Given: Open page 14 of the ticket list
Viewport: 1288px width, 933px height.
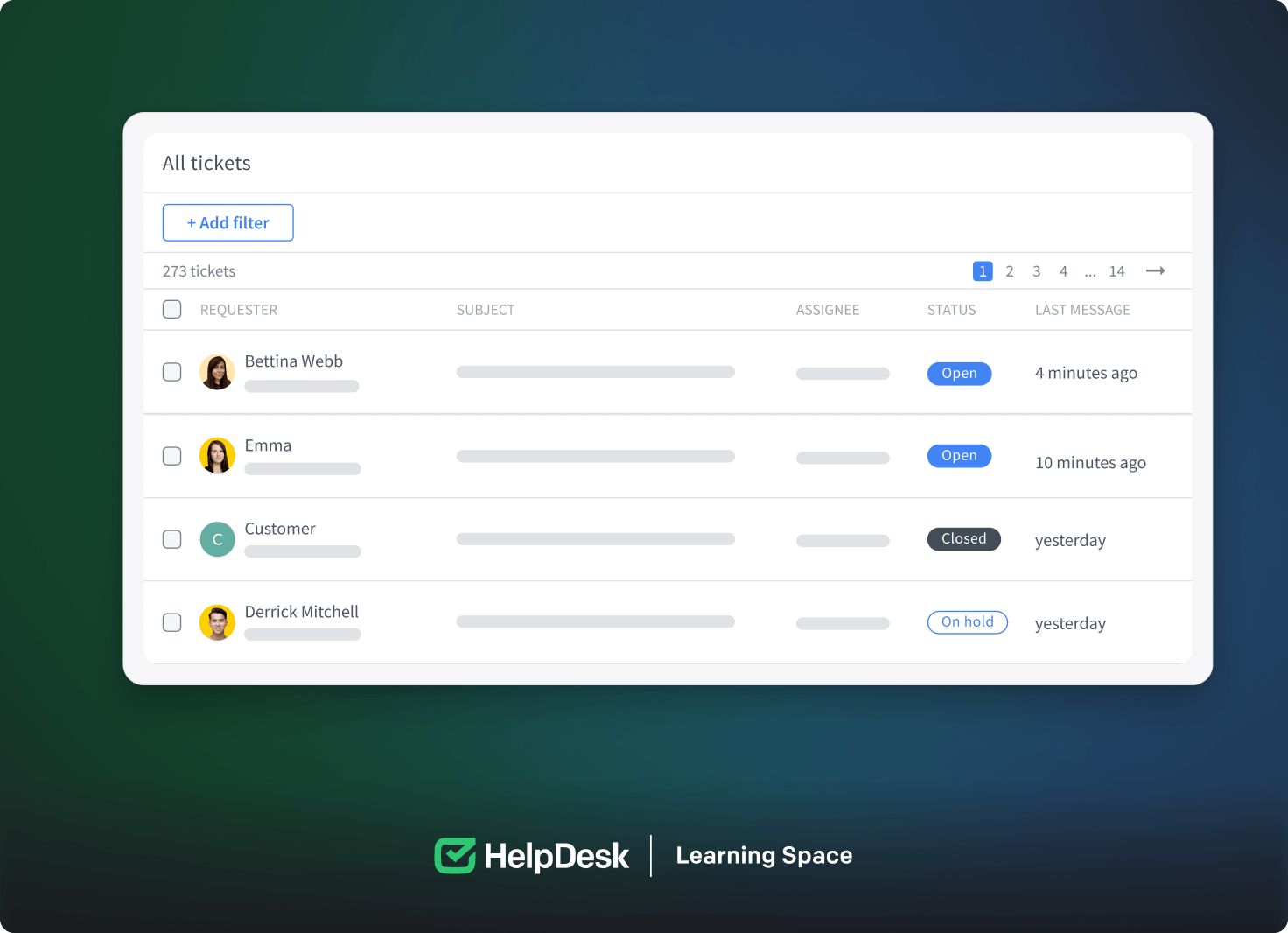Looking at the screenshot, I should (x=1116, y=271).
